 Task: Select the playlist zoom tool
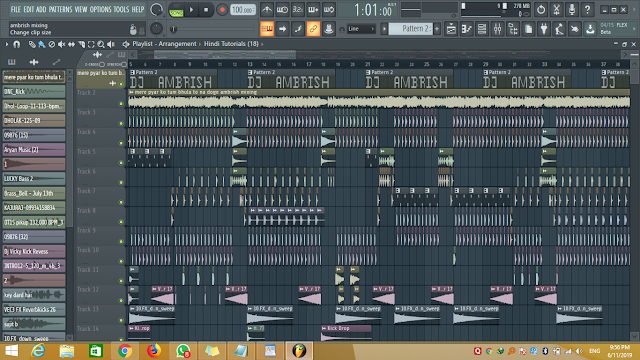point(101,44)
